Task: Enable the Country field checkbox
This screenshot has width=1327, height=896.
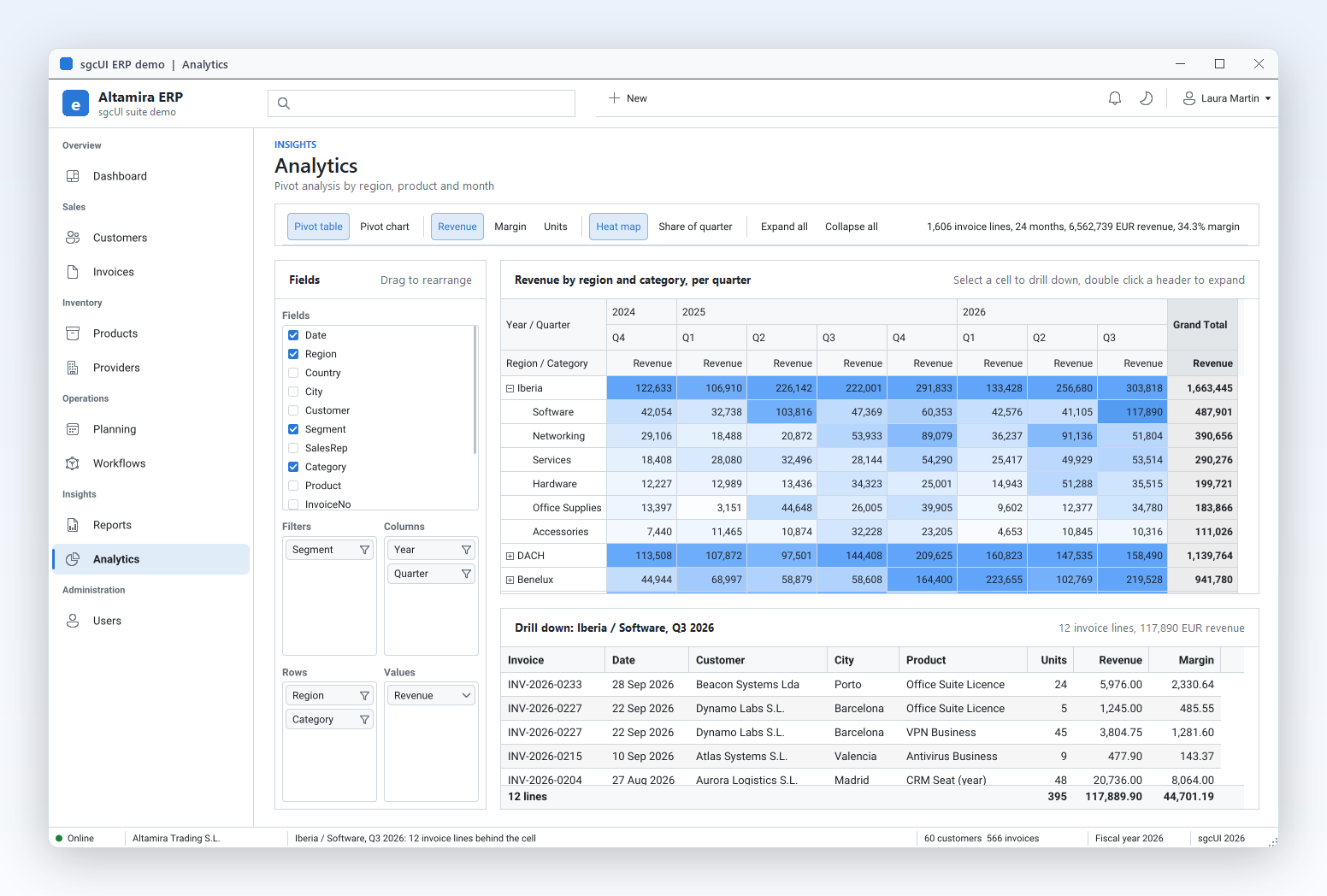Action: pyautogui.click(x=293, y=373)
